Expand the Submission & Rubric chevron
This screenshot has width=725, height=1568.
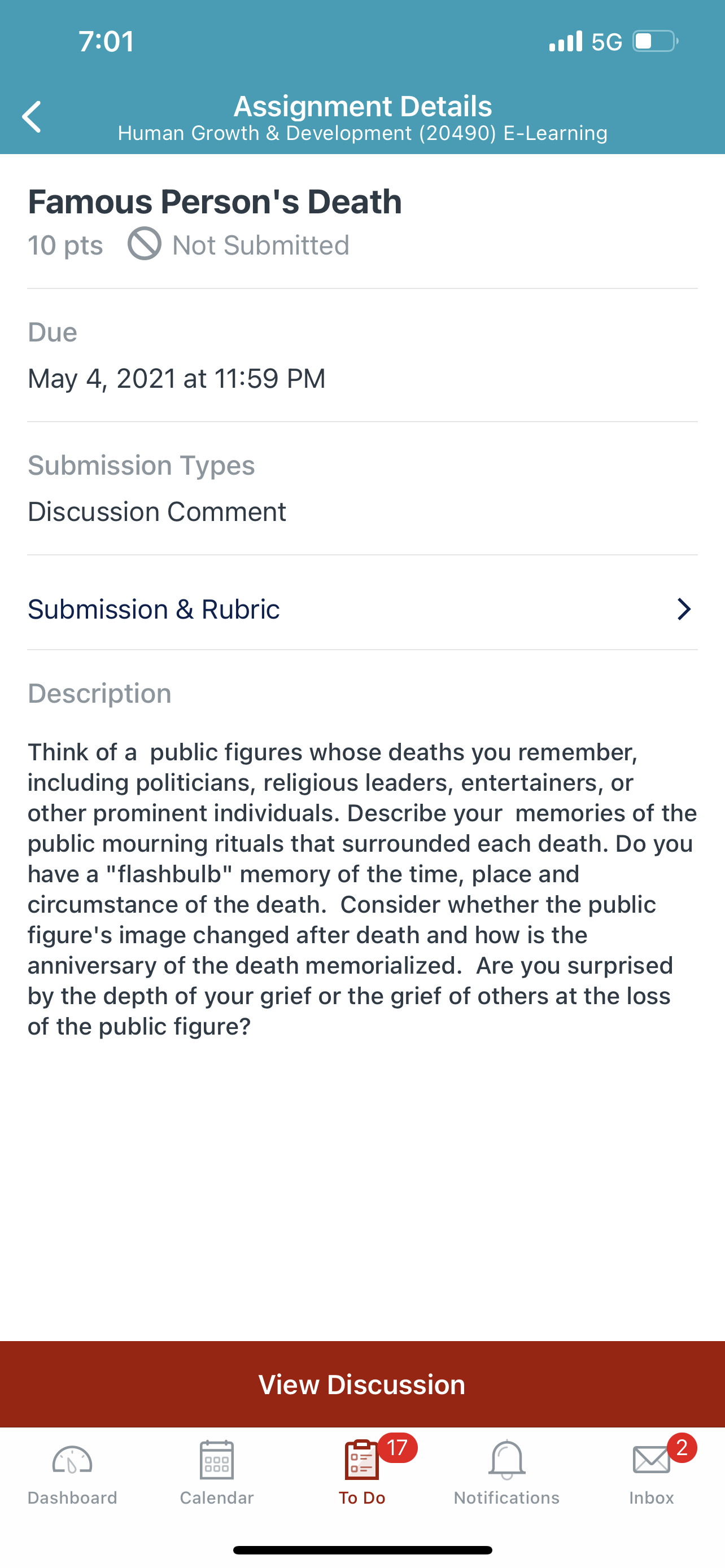[x=684, y=608]
